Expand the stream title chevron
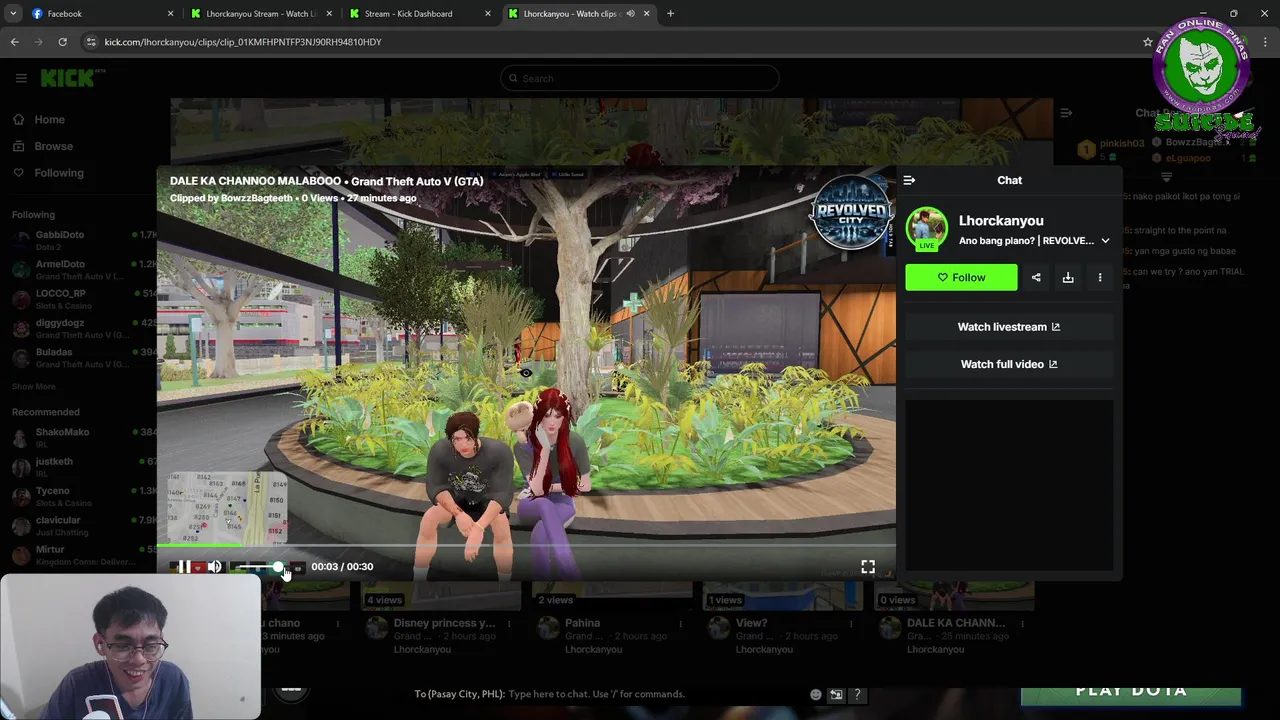Screen dimensions: 1280x720 (x=1105, y=241)
